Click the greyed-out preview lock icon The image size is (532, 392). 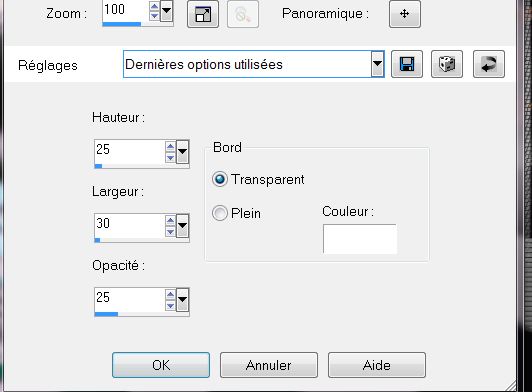tap(243, 14)
